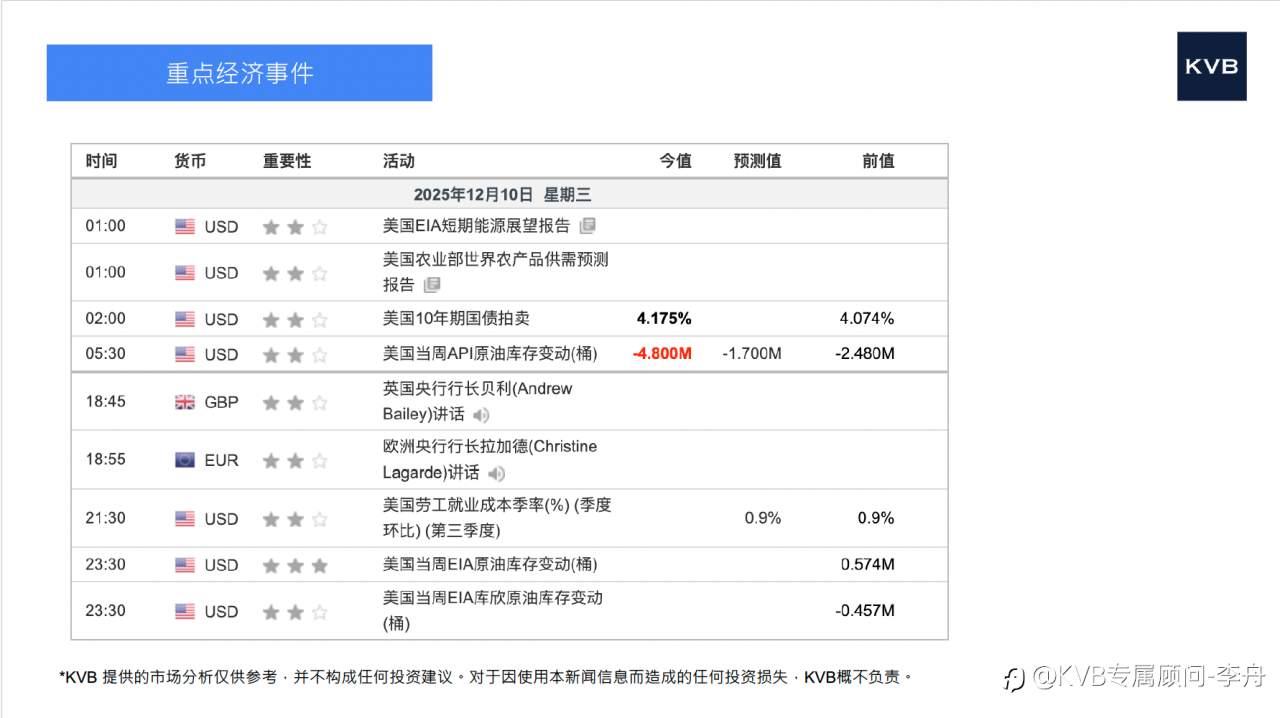Click the USD American flag beside 美国10年期国债拍卖
Viewport: 1280px width, 718px height.
click(185, 318)
